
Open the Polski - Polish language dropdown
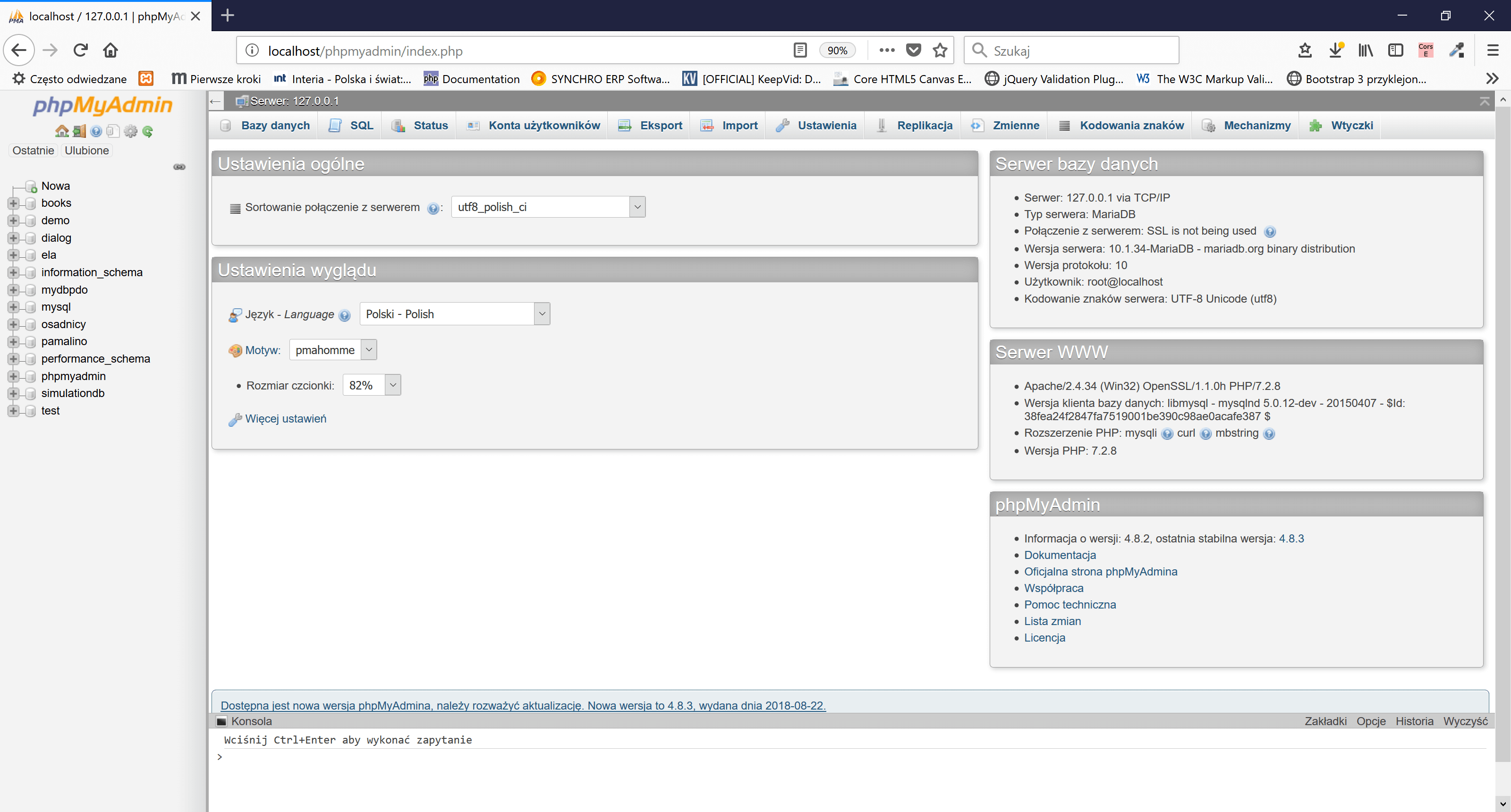[x=455, y=314]
